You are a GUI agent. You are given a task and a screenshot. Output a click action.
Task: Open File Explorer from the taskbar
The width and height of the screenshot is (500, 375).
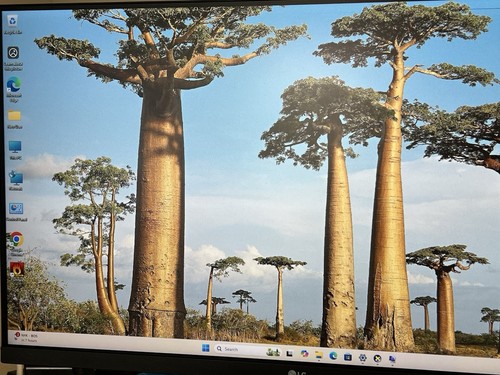coord(319,355)
